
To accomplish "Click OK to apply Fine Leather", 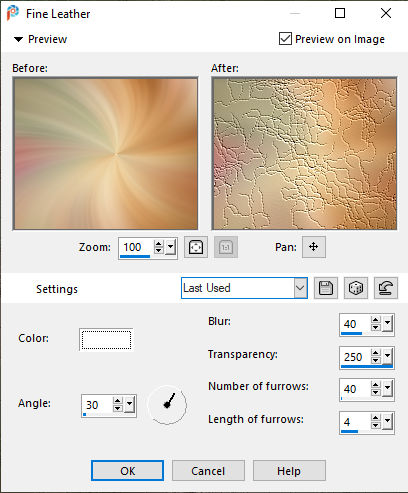I will (x=127, y=471).
